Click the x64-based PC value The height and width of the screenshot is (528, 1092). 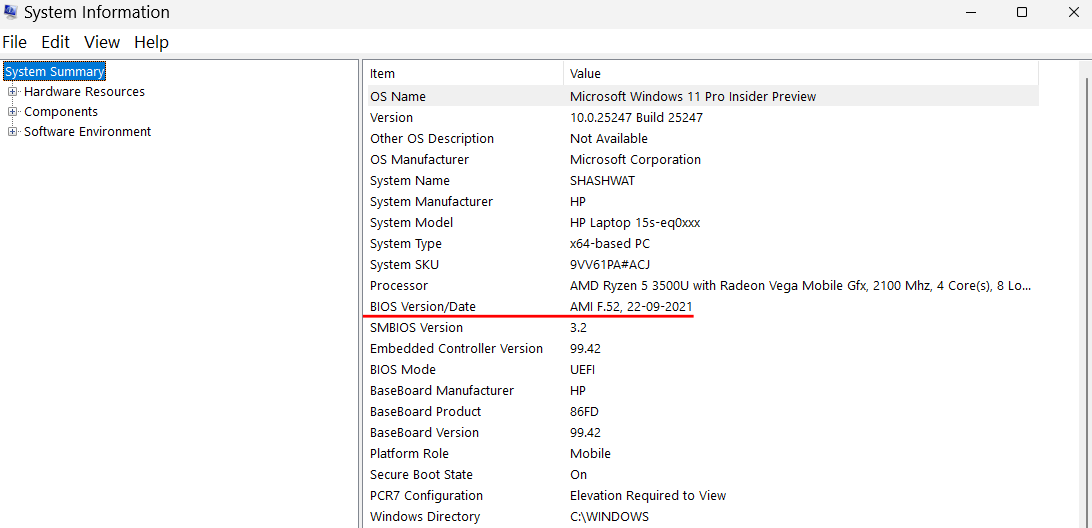(610, 244)
